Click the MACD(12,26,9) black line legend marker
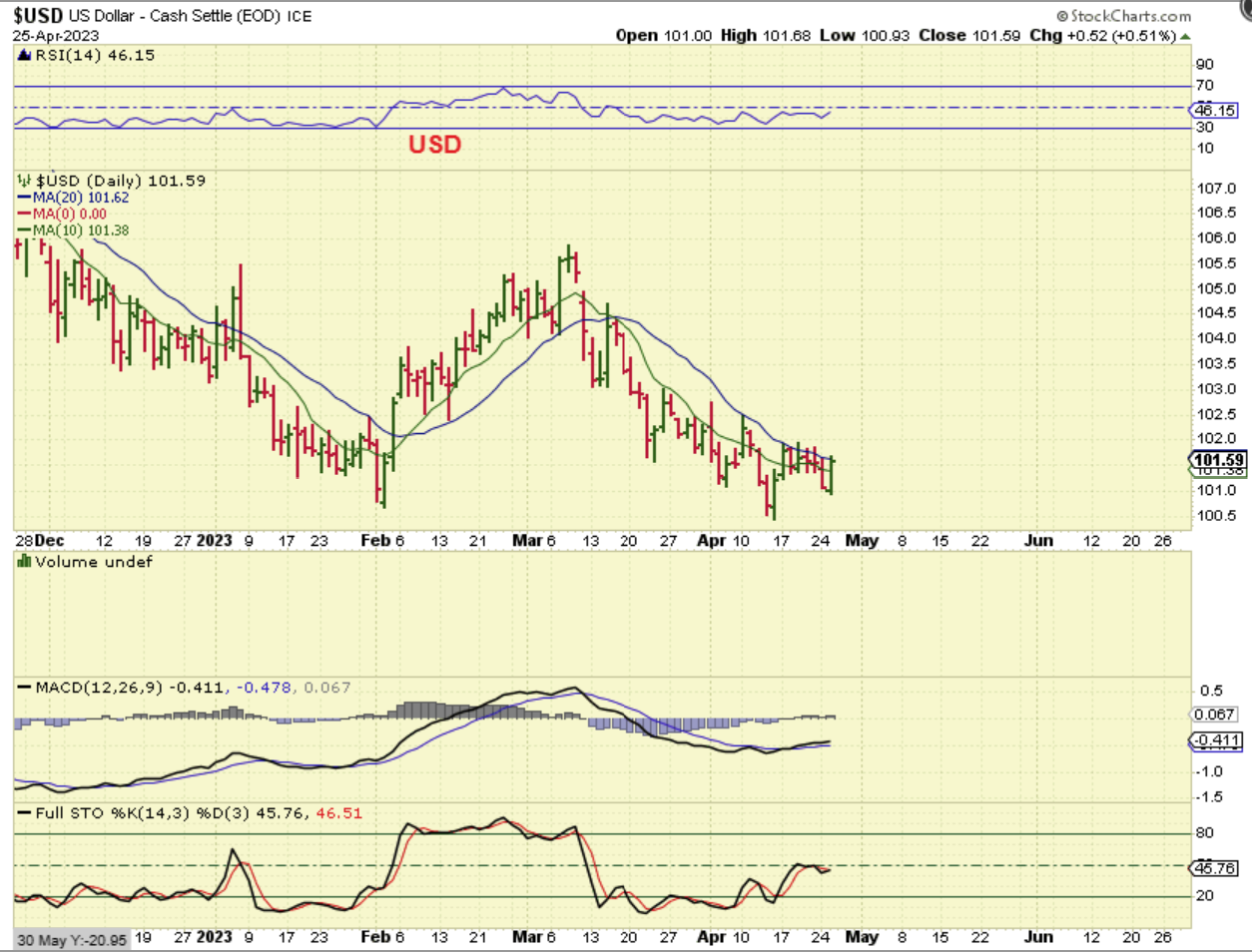This screenshot has height=952, width=1252. point(24,688)
